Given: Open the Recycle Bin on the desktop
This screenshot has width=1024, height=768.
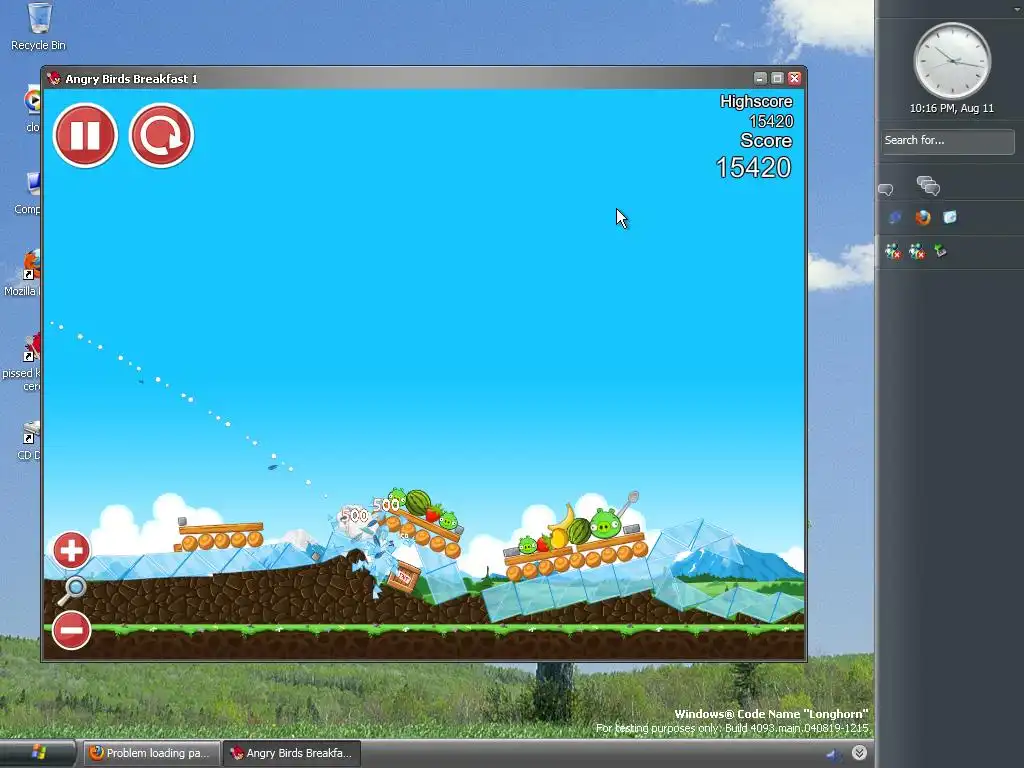Looking at the screenshot, I should [x=39, y=27].
